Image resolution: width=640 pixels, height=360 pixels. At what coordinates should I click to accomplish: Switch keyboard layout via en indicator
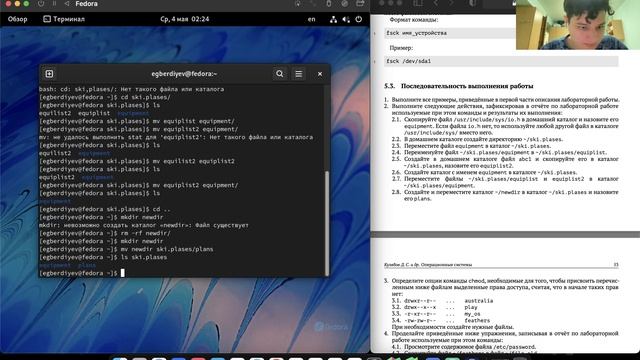point(311,19)
